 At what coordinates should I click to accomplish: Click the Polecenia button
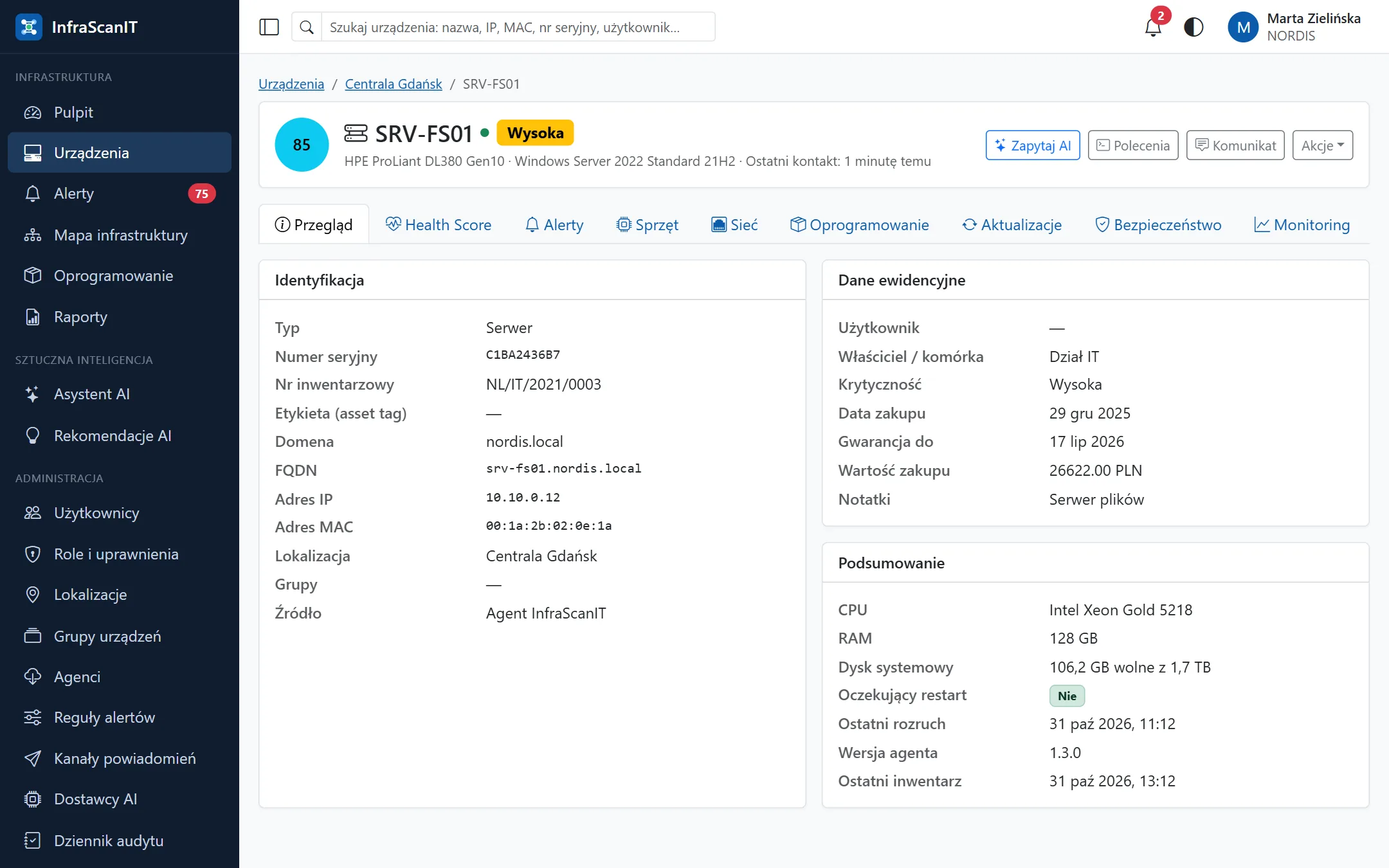click(1133, 145)
